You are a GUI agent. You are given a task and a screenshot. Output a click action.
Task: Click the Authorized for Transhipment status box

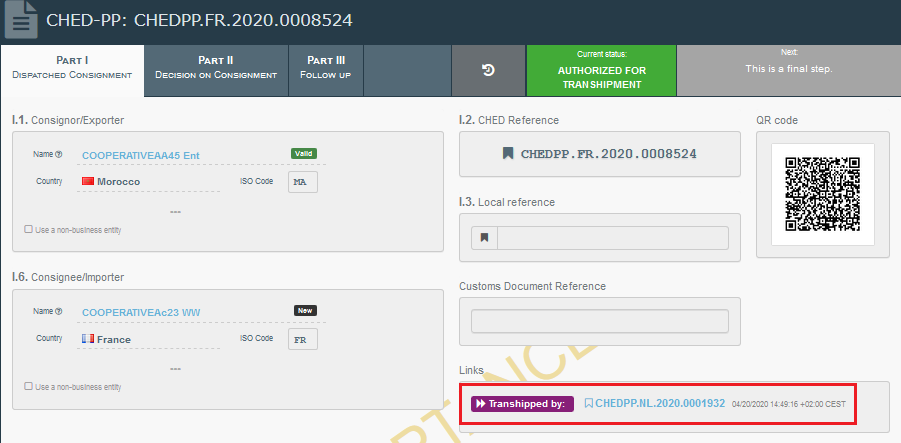pyautogui.click(x=602, y=70)
